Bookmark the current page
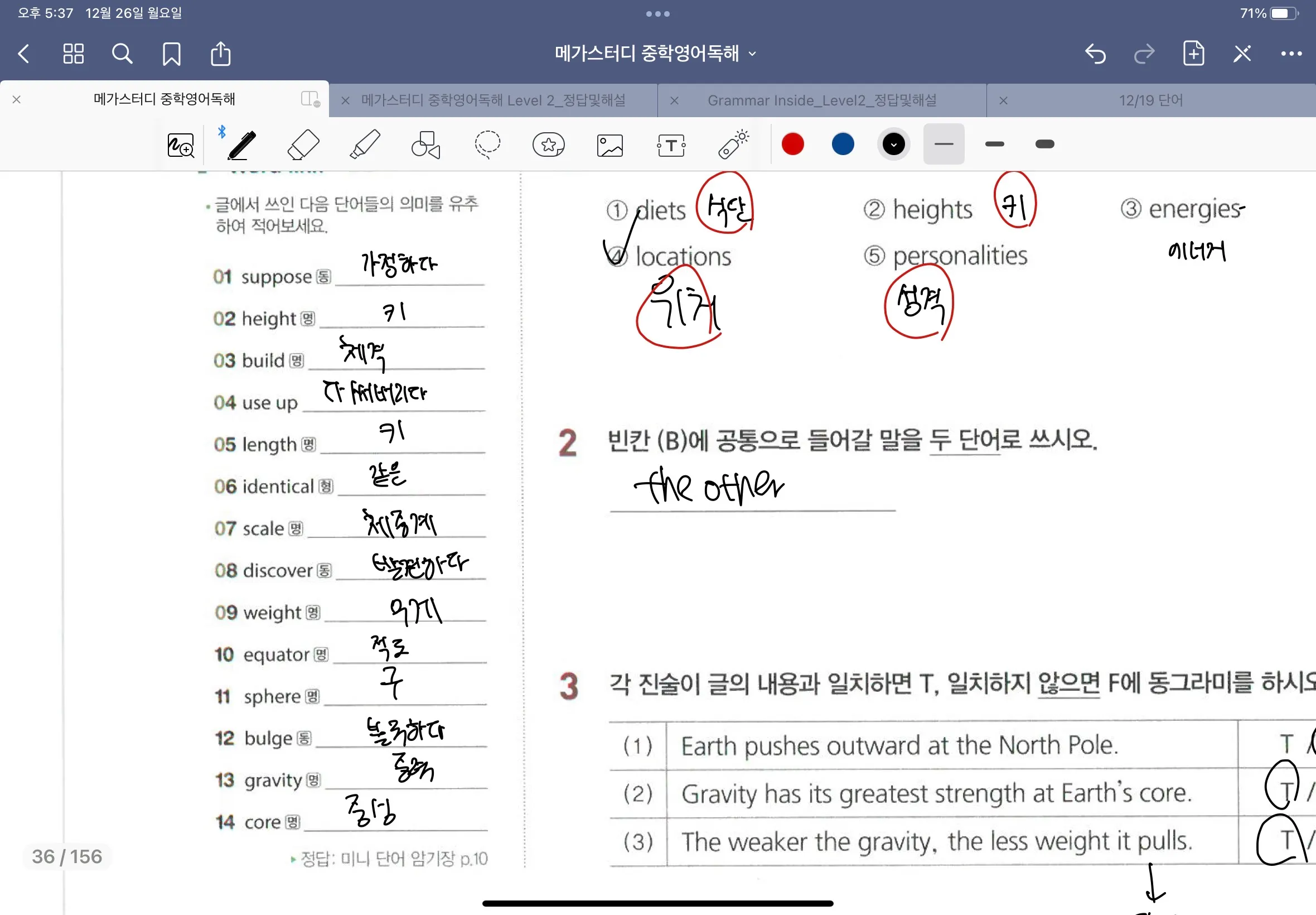 tap(171, 54)
